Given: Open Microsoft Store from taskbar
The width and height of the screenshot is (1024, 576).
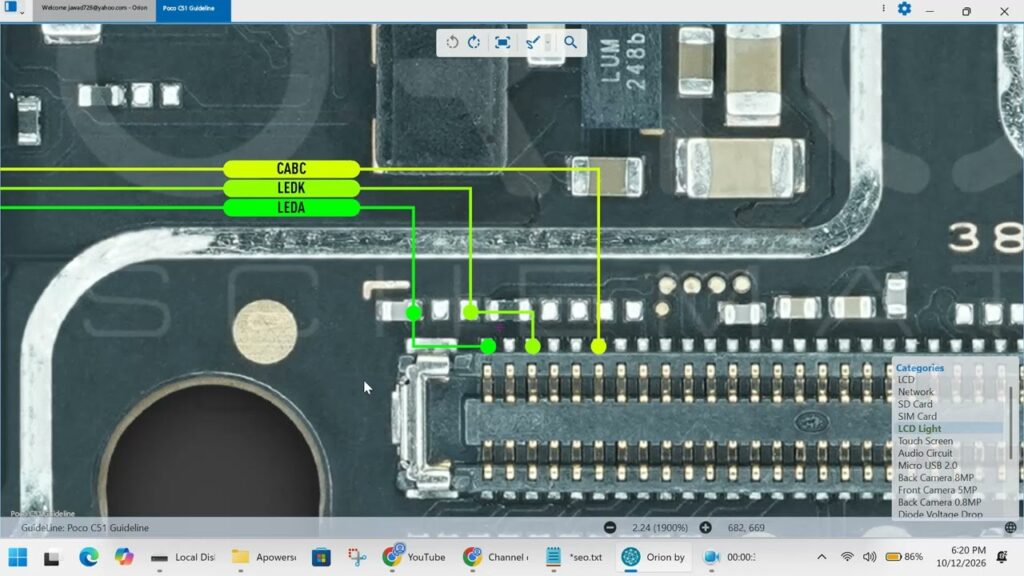Looking at the screenshot, I should (x=321, y=557).
